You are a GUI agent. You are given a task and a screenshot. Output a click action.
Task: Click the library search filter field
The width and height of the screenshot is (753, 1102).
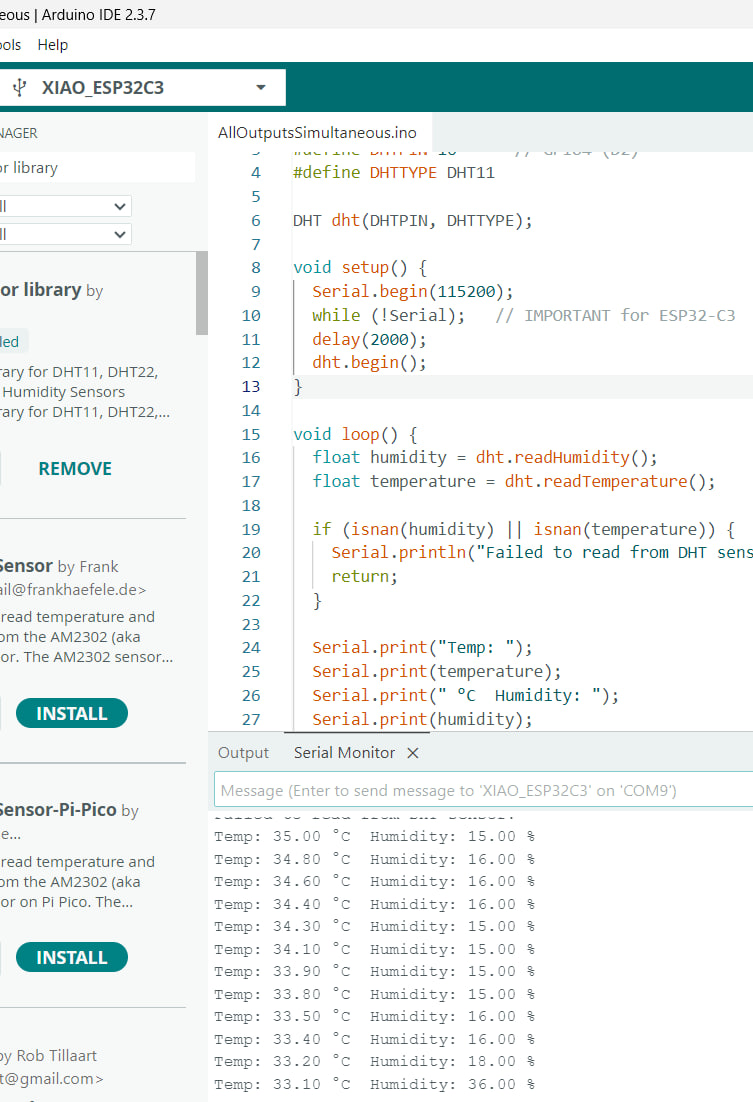pyautogui.click(x=97, y=168)
